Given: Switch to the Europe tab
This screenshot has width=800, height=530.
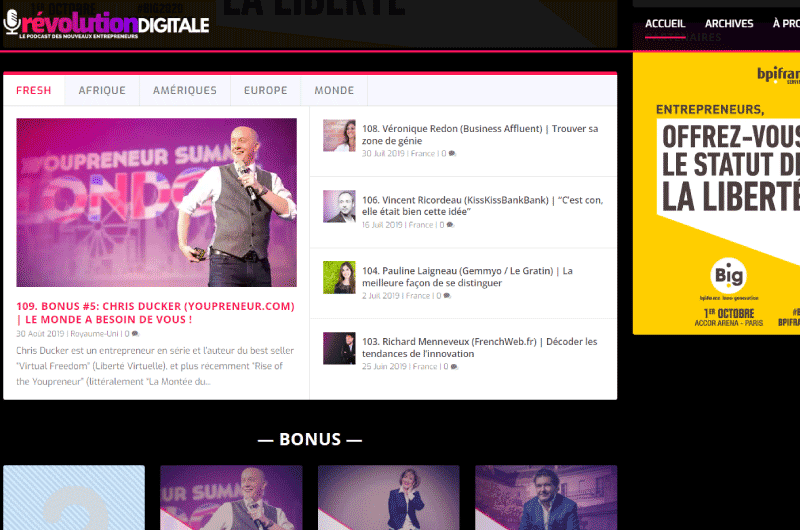Looking at the screenshot, I should pyautogui.click(x=265, y=90).
